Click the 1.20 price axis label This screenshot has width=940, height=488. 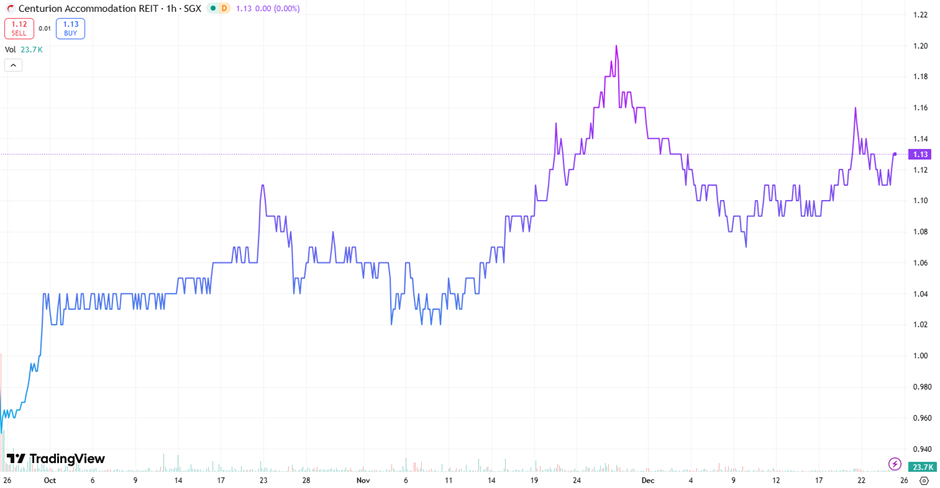pos(920,46)
